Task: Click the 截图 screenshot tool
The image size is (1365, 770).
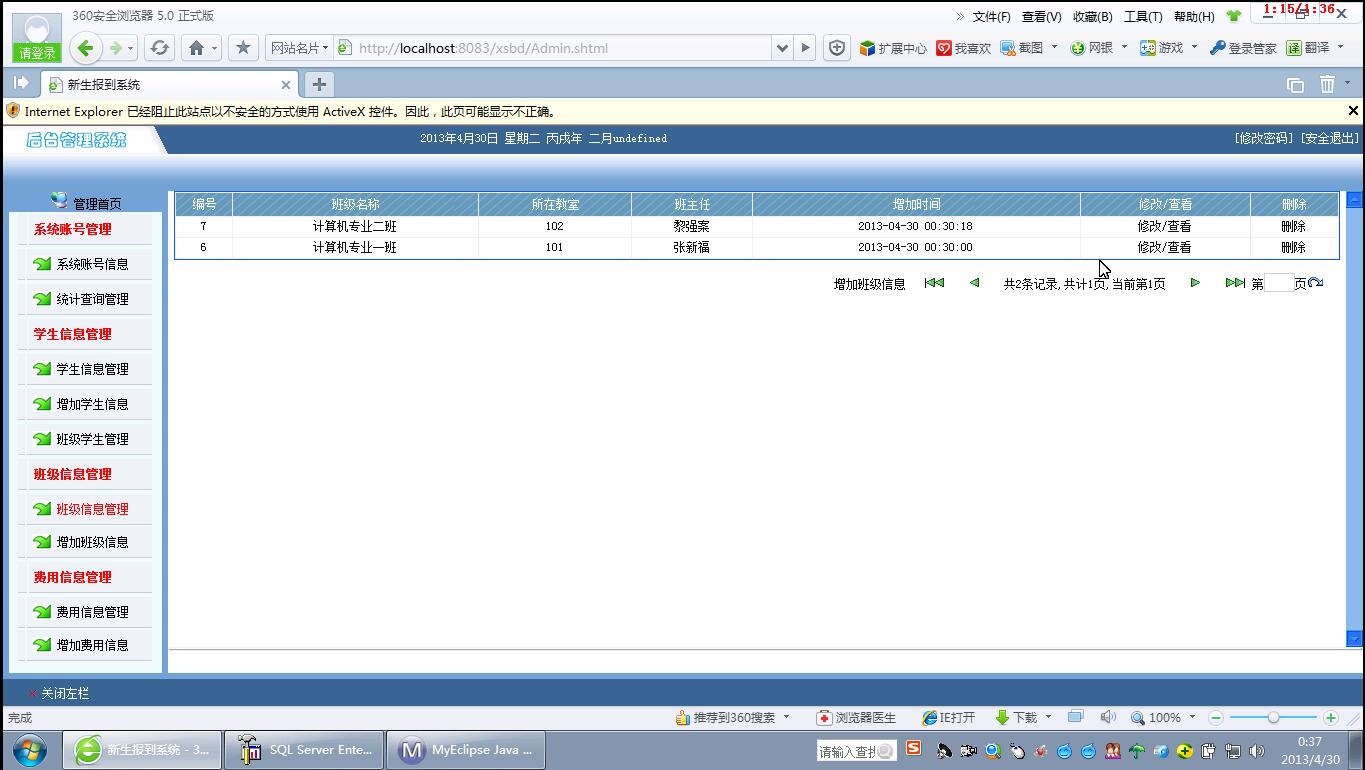Action: (1022, 48)
